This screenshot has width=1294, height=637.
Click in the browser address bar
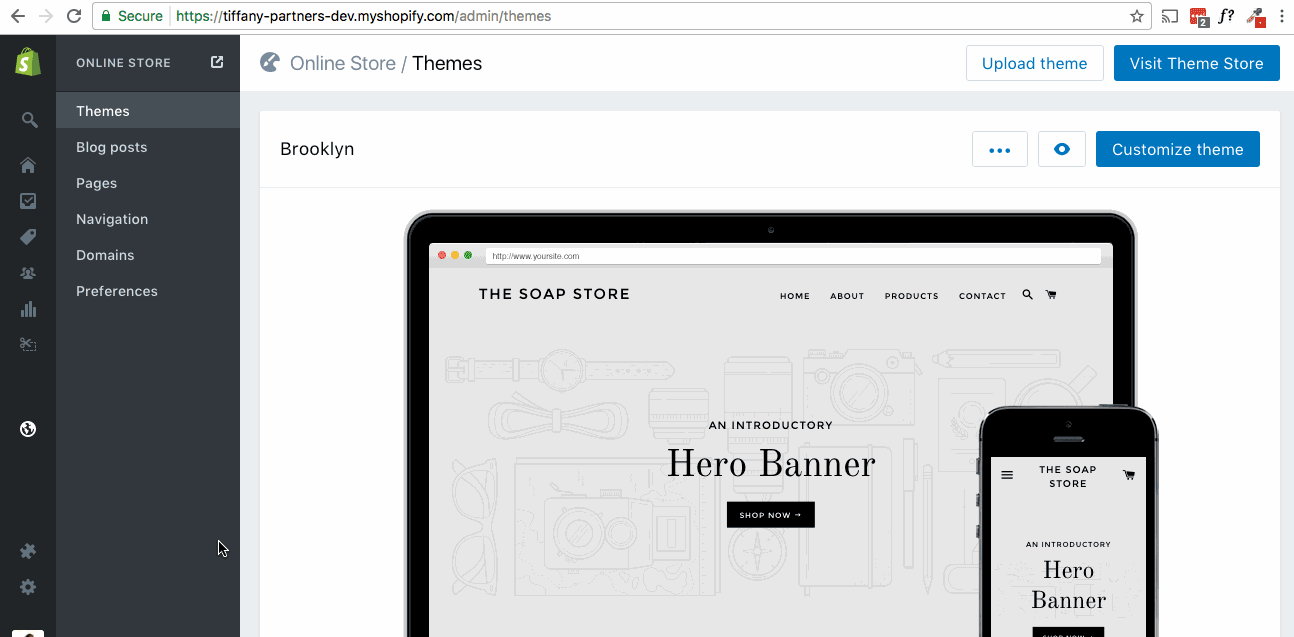tap(500, 16)
